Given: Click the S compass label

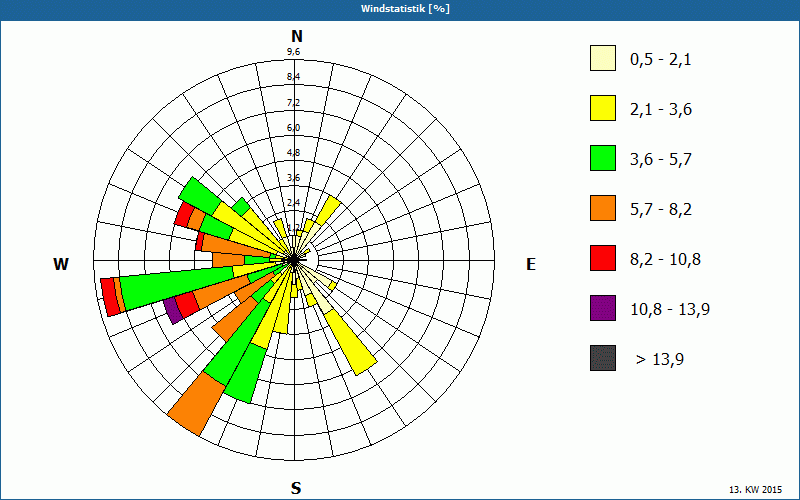Looking at the screenshot, I should (296, 488).
